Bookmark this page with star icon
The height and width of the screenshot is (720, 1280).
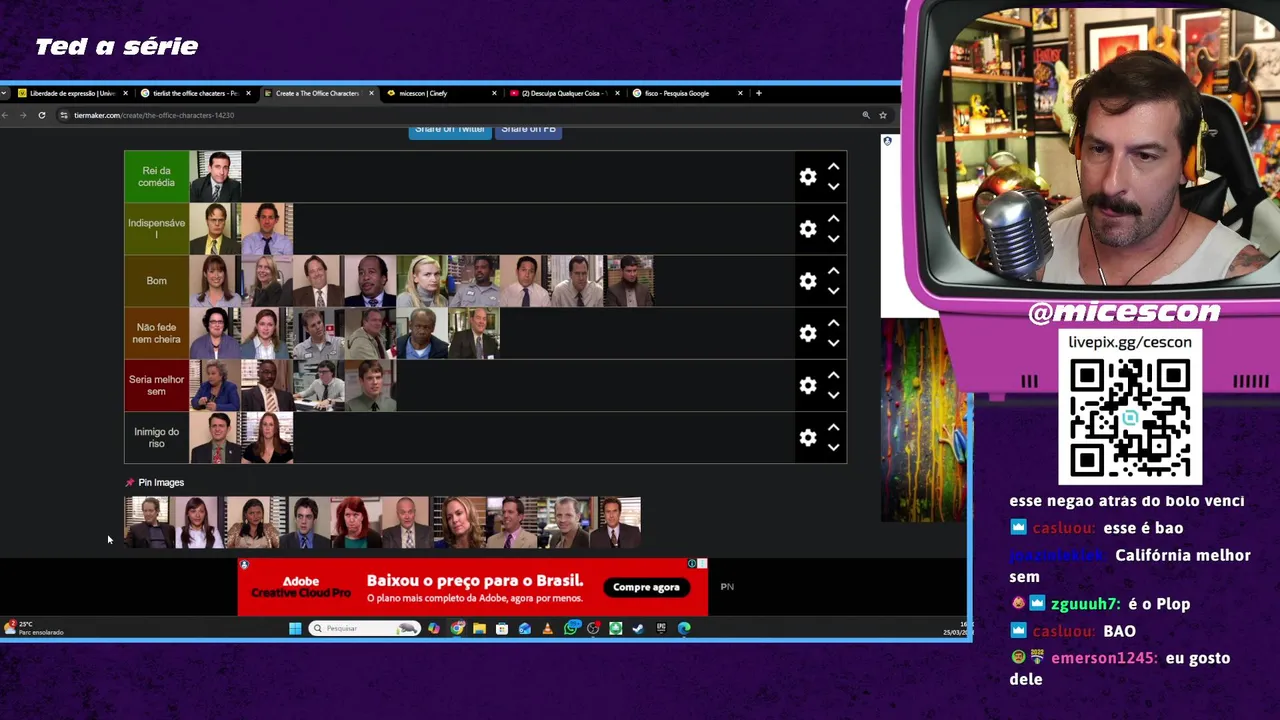[882, 115]
